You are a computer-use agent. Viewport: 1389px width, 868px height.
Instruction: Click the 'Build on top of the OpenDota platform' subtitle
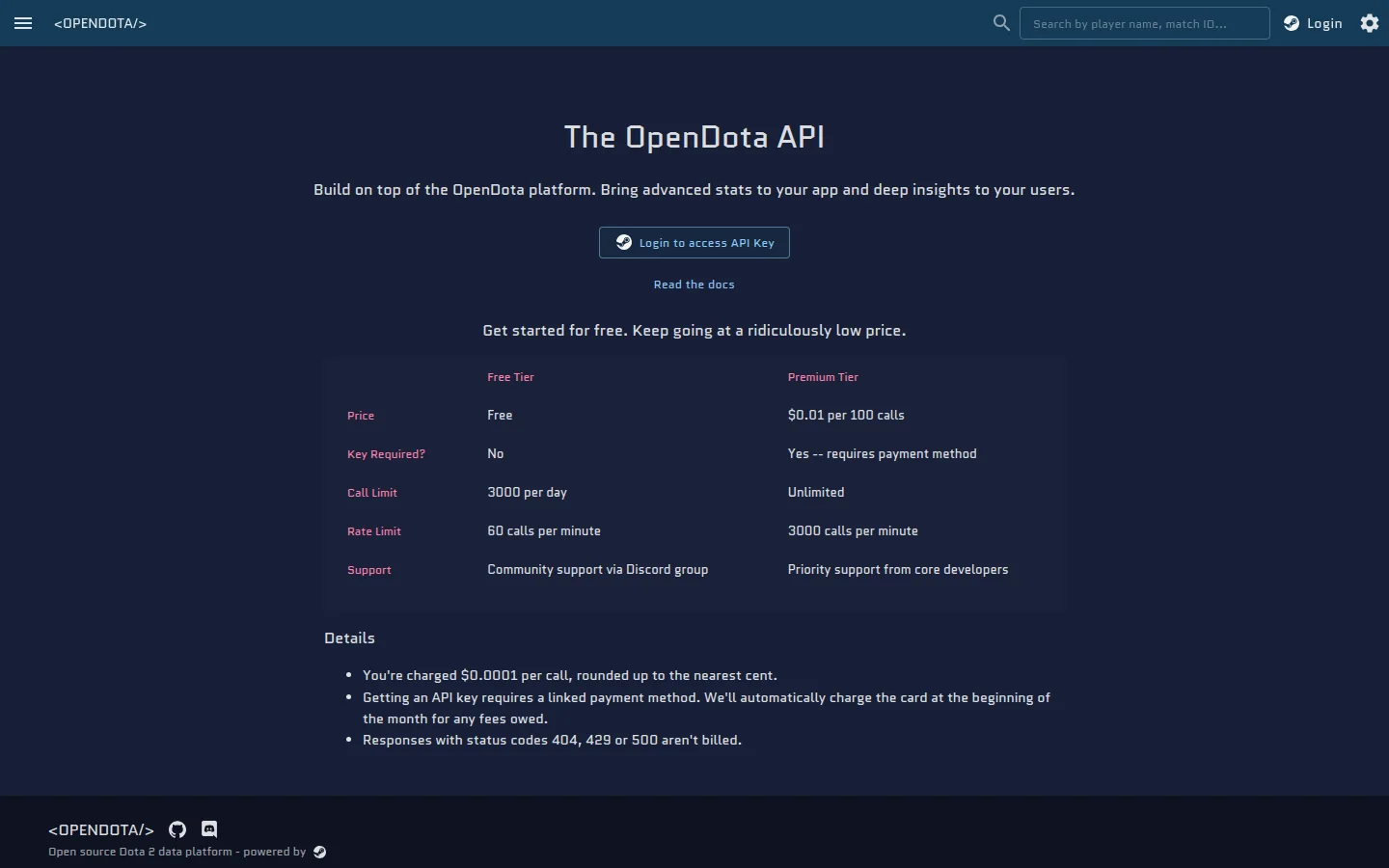click(694, 190)
